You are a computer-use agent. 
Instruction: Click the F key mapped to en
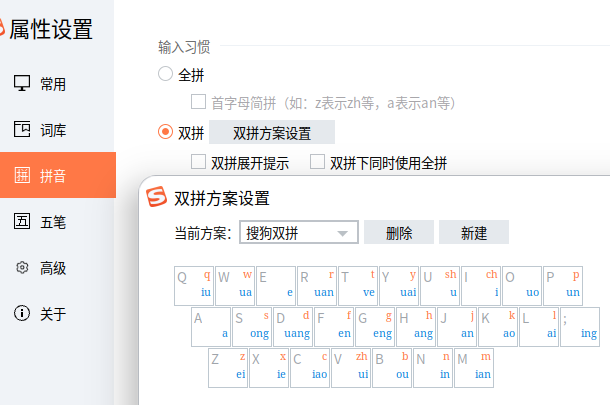[334, 327]
